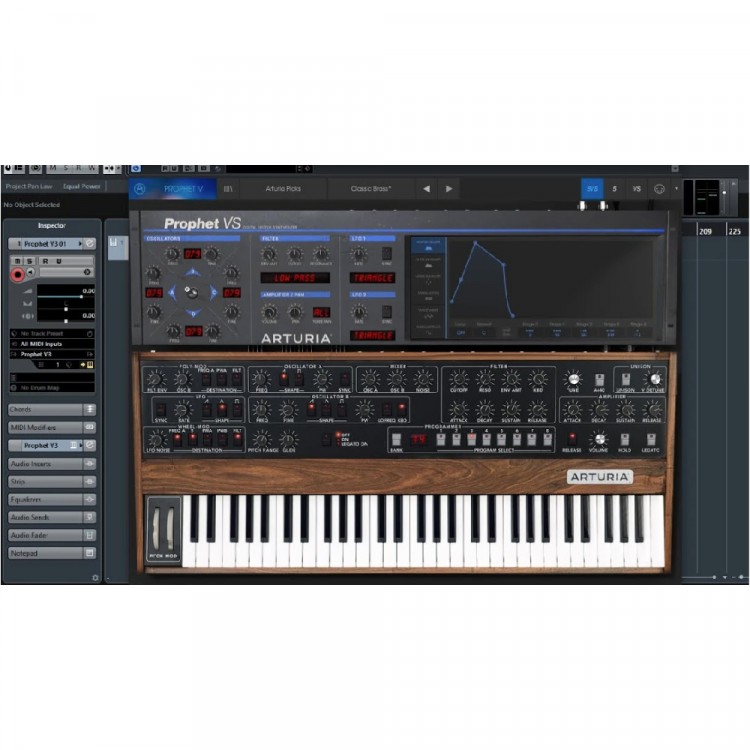Image resolution: width=750 pixels, height=750 pixels.
Task: Click the Arturia Picks preset category
Action: [283, 189]
